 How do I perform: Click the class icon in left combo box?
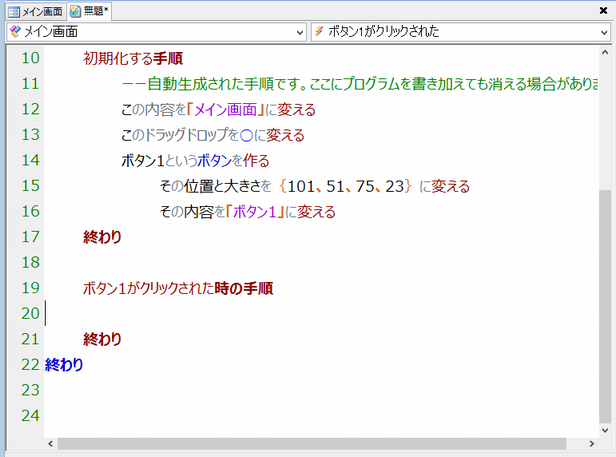point(14,32)
